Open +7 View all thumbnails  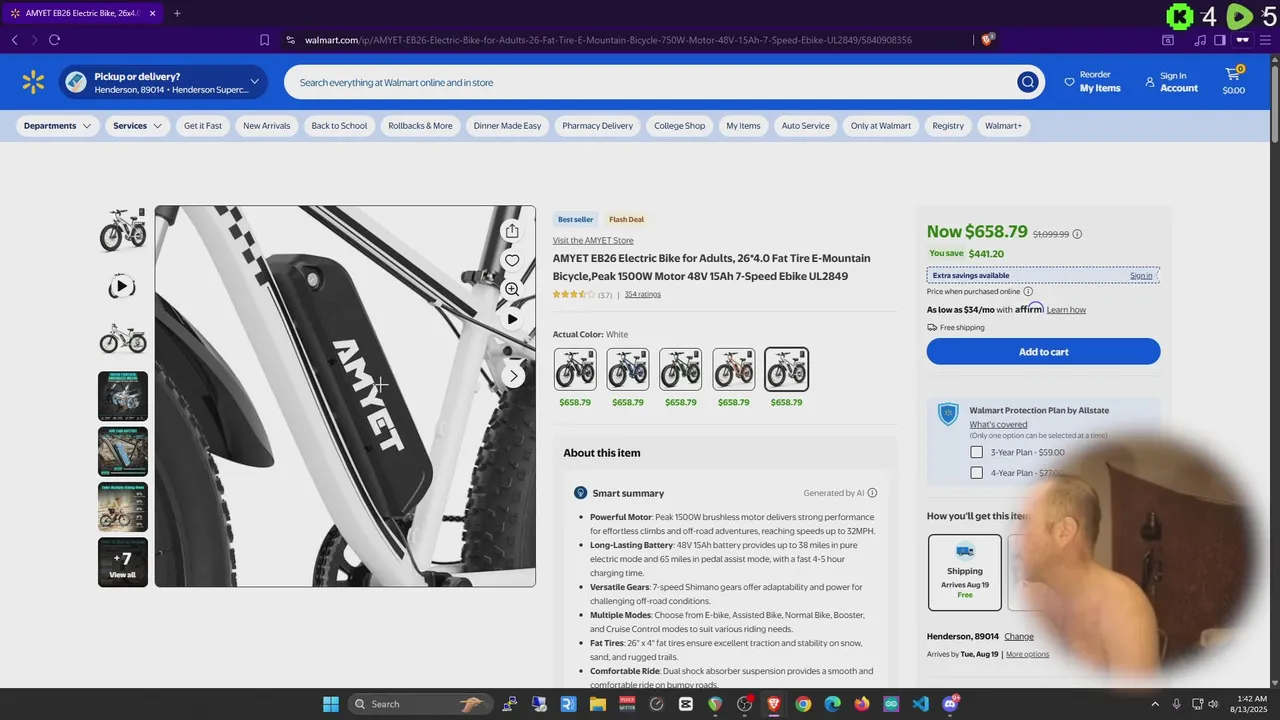coord(123,562)
